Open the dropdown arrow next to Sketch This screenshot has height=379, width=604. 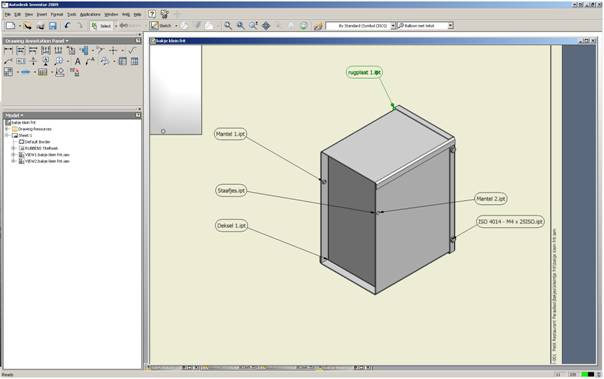pyautogui.click(x=176, y=26)
